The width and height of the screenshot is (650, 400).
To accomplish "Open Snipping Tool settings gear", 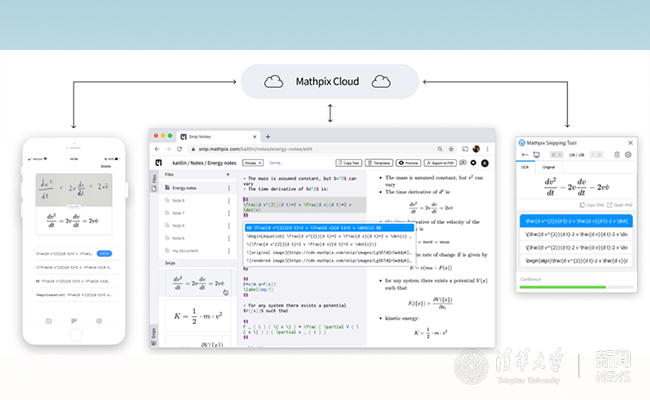I will (627, 154).
